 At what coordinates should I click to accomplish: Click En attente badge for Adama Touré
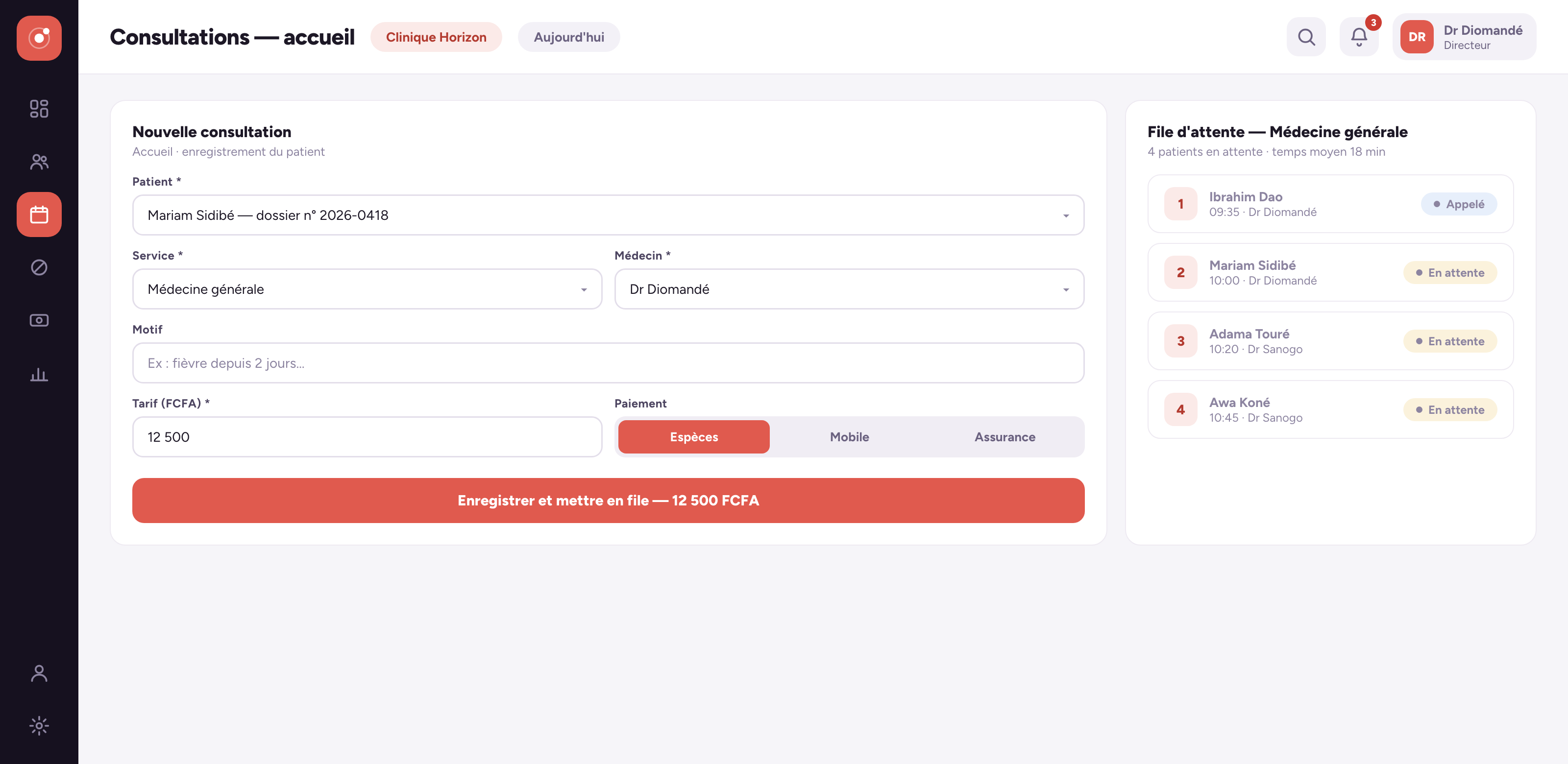pos(1450,341)
